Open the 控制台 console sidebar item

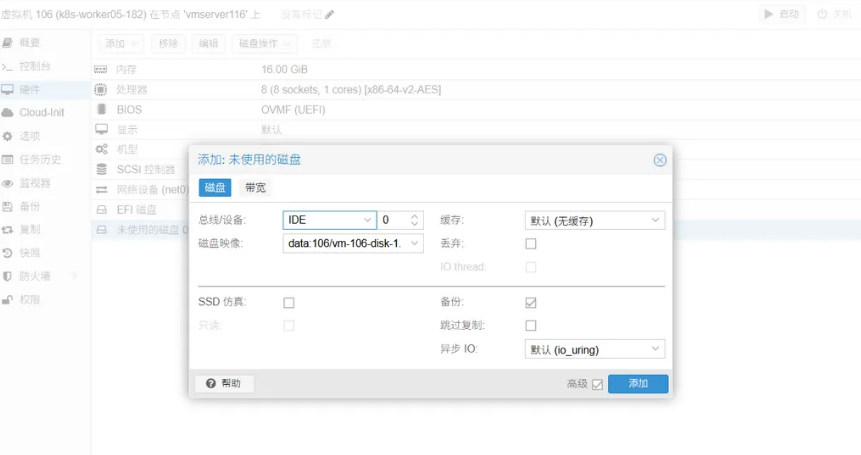click(x=34, y=66)
